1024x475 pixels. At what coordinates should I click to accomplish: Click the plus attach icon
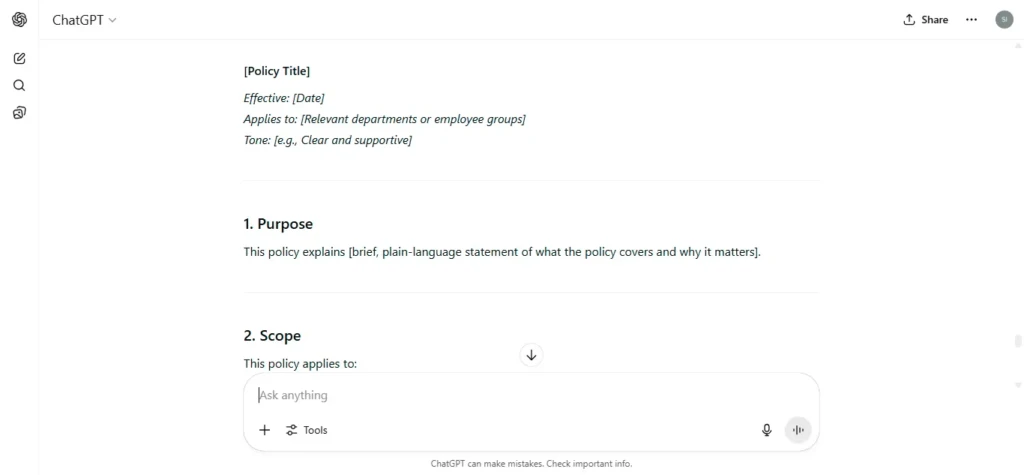click(264, 430)
